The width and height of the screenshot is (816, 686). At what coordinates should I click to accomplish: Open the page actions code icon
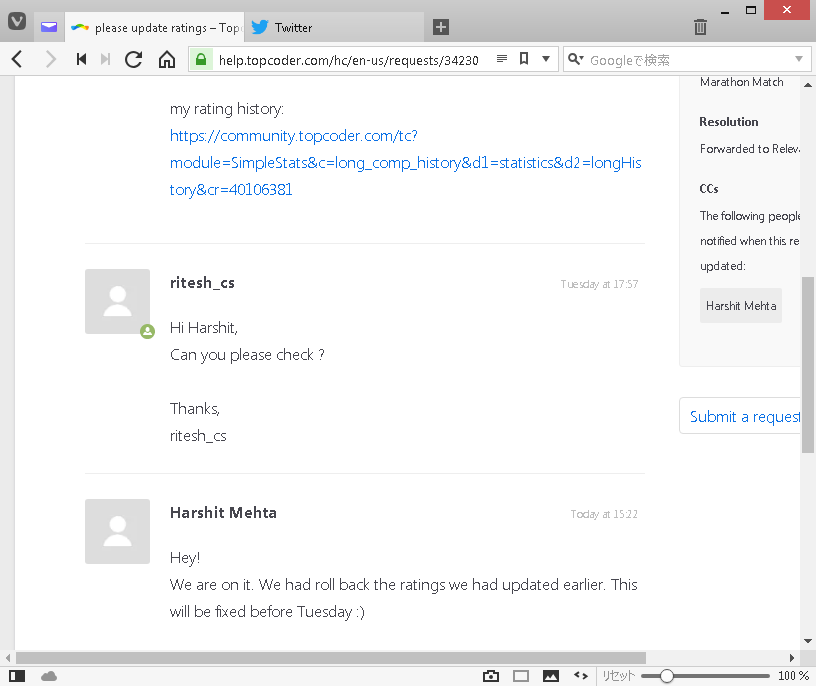point(581,676)
